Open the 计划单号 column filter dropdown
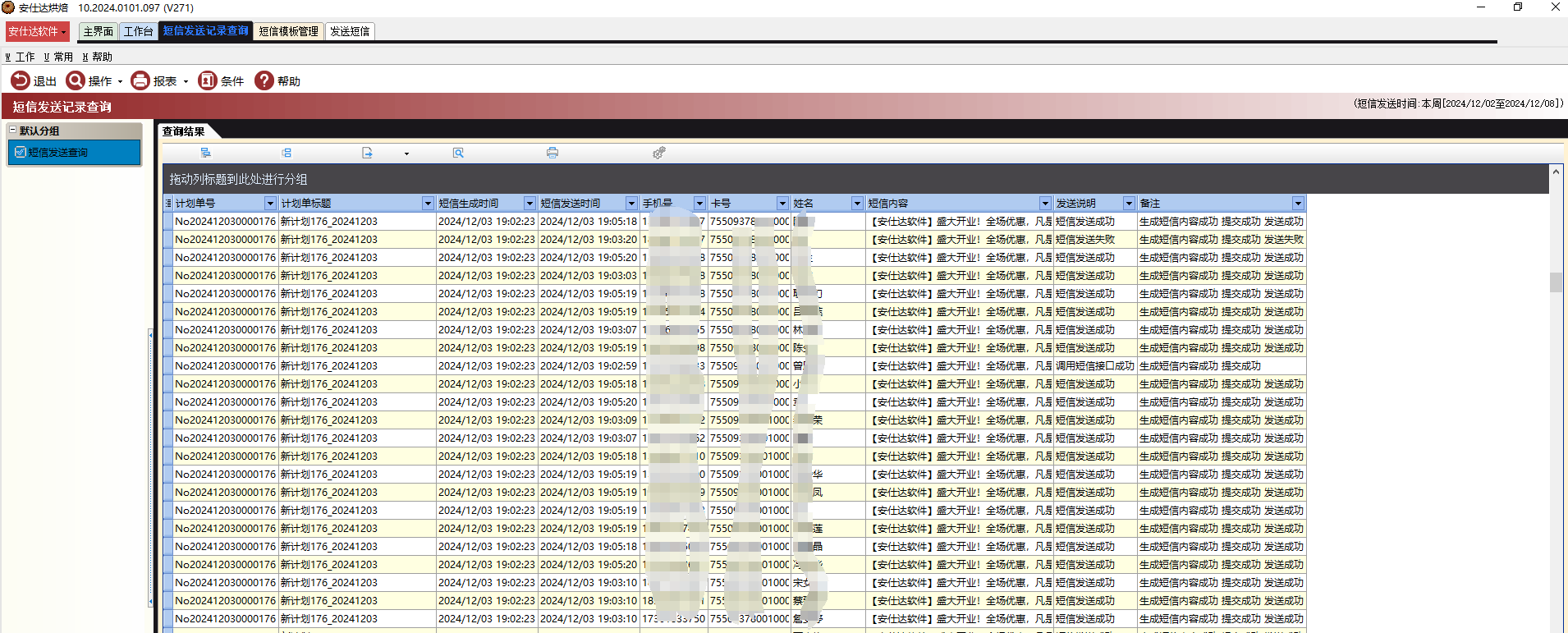 tap(270, 203)
